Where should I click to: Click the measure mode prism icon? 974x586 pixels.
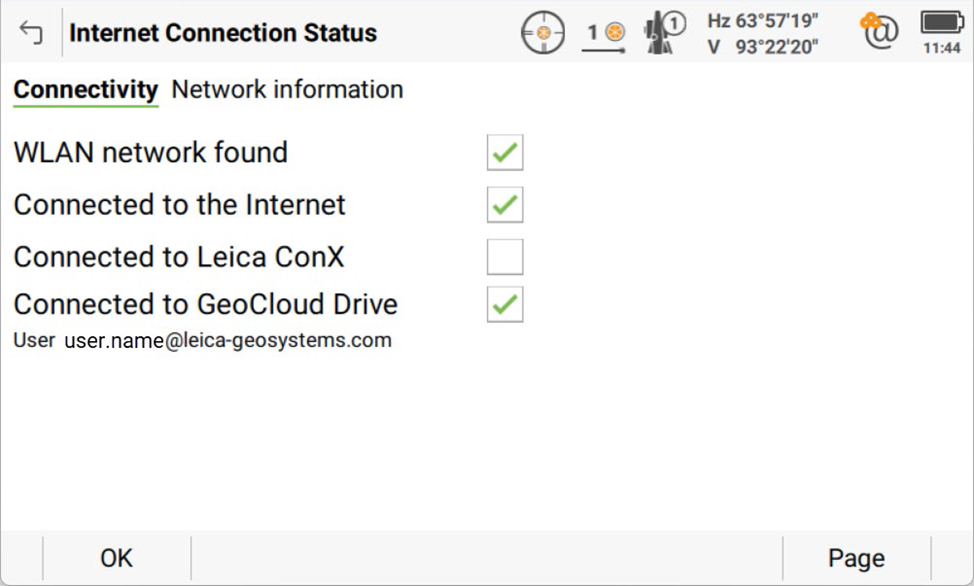[604, 33]
